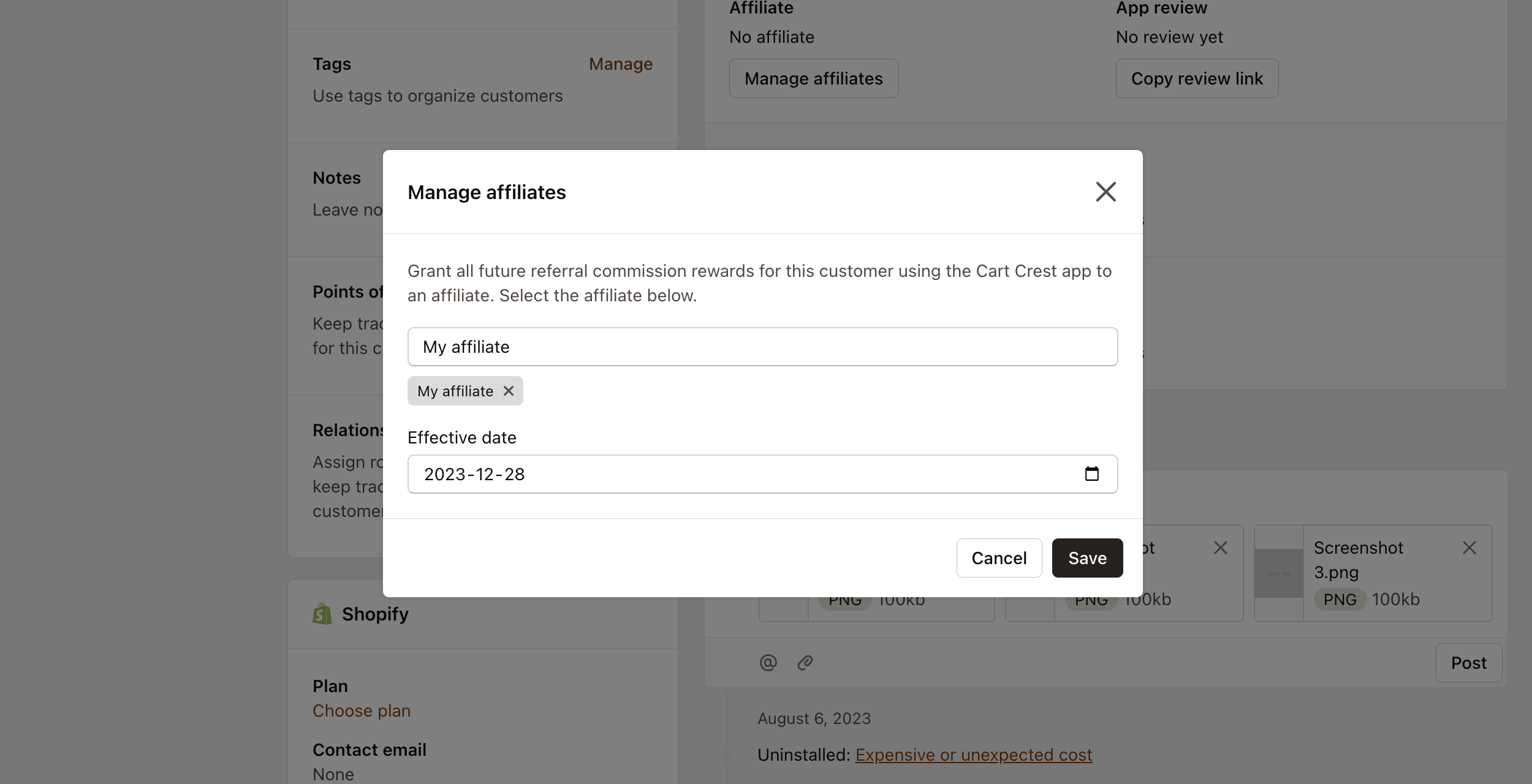Remove the My affiliate chip

pyautogui.click(x=509, y=391)
